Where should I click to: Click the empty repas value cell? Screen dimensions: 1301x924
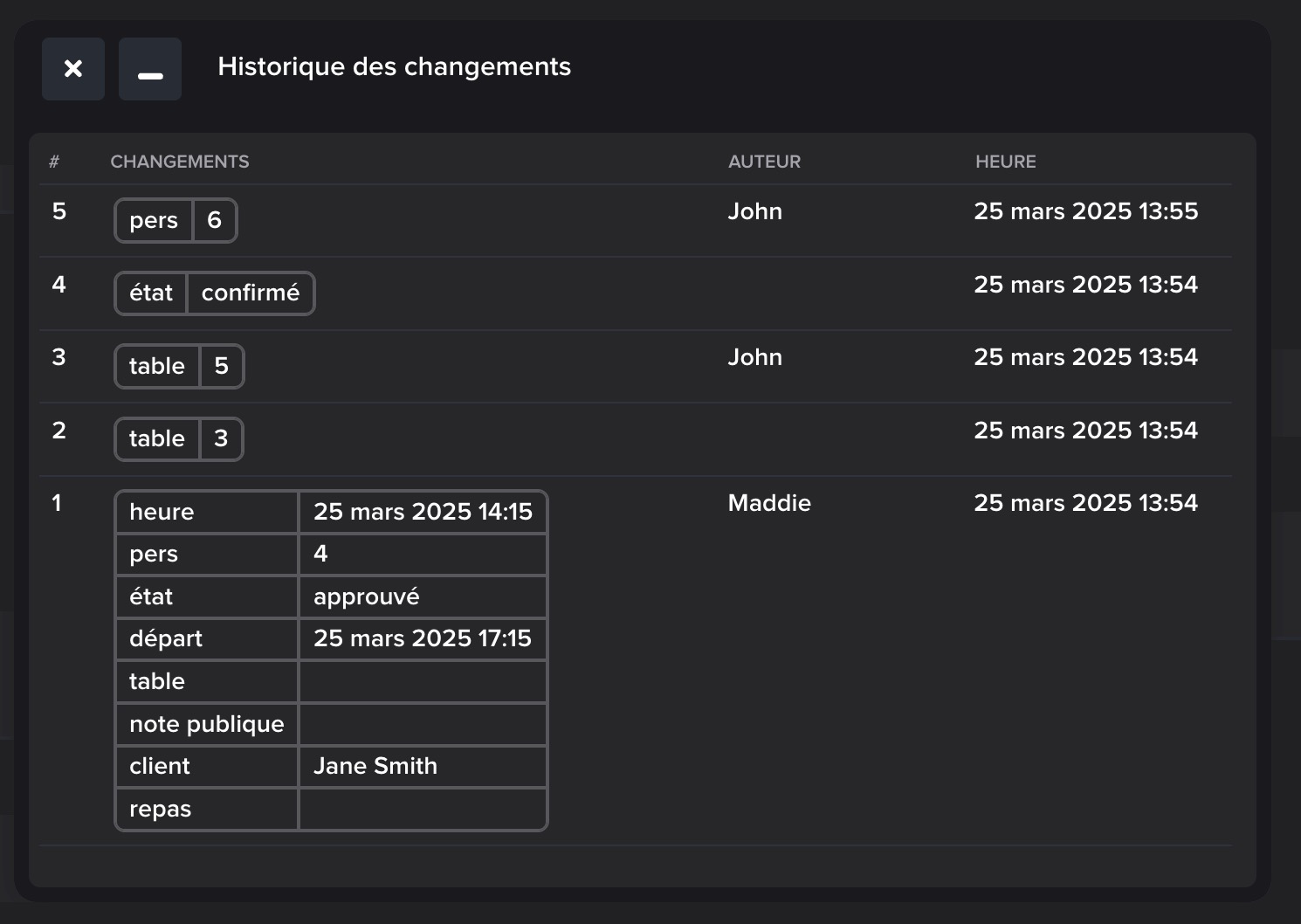point(423,809)
